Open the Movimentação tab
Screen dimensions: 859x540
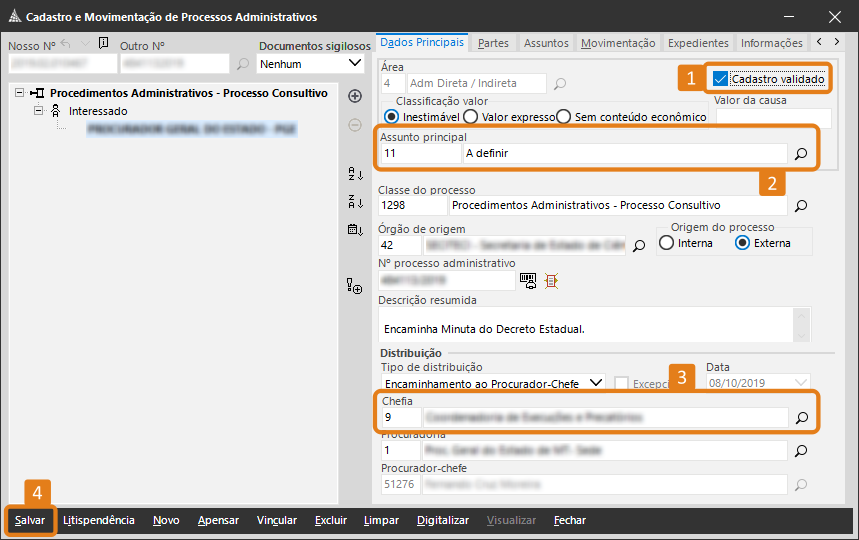[x=618, y=43]
